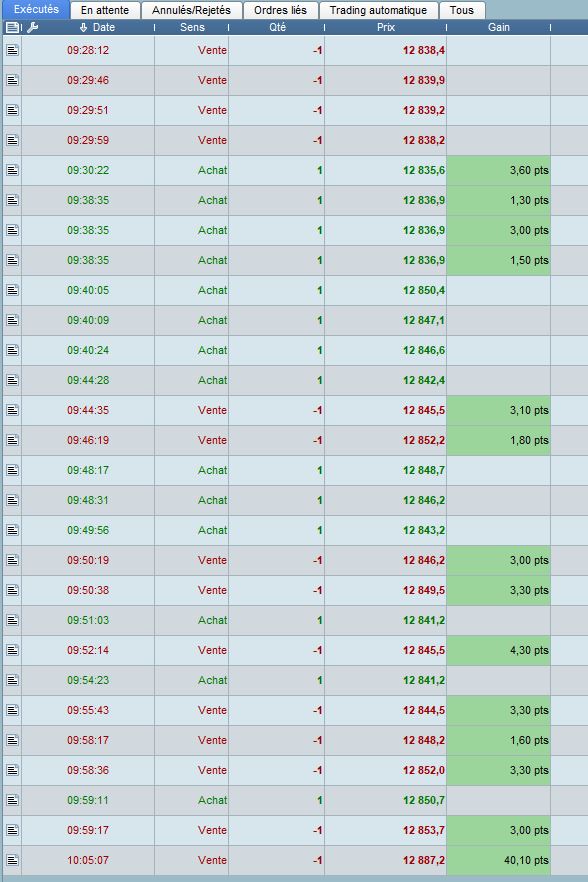Select price 12 850,4 cell

386,290
